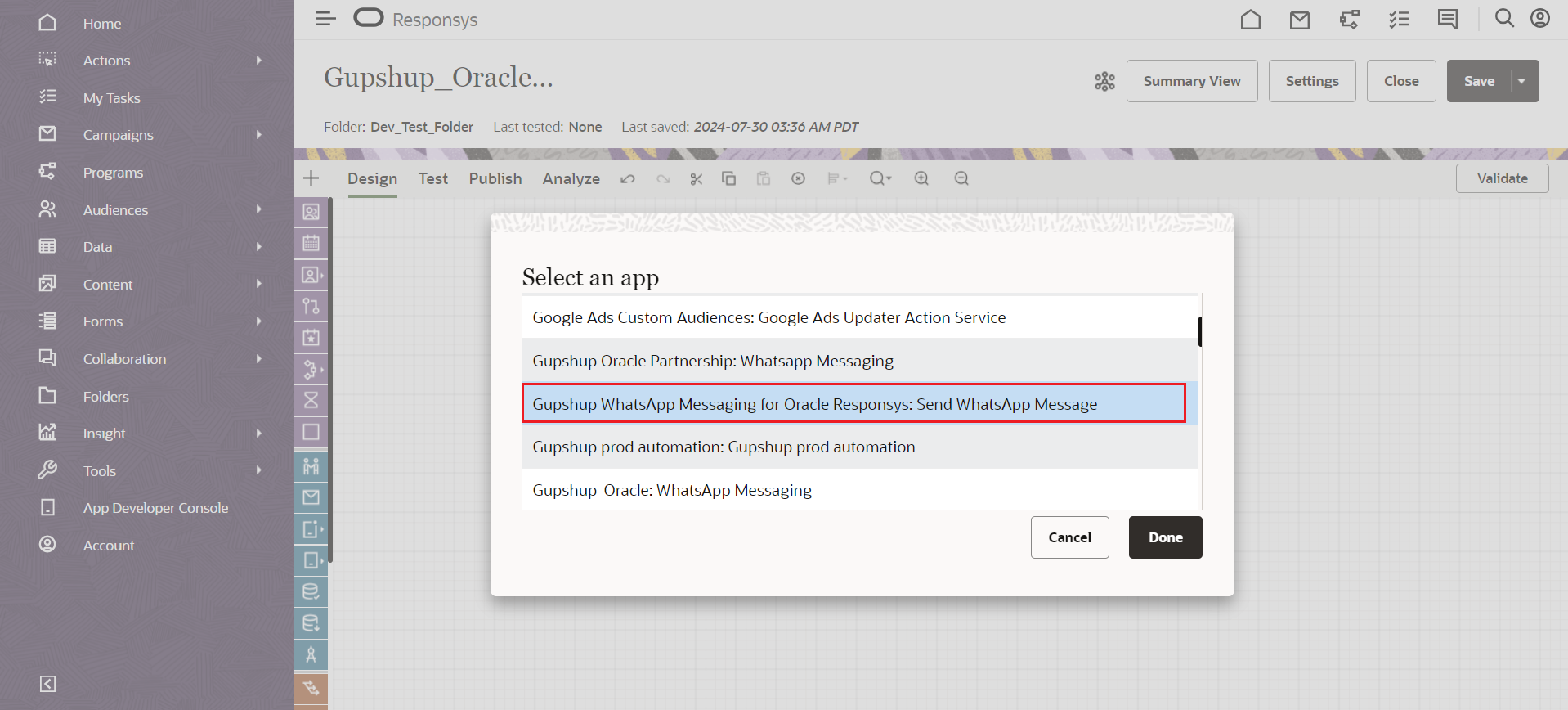This screenshot has width=1568, height=710.
Task: Click the delete circle-x icon
Action: [799, 178]
